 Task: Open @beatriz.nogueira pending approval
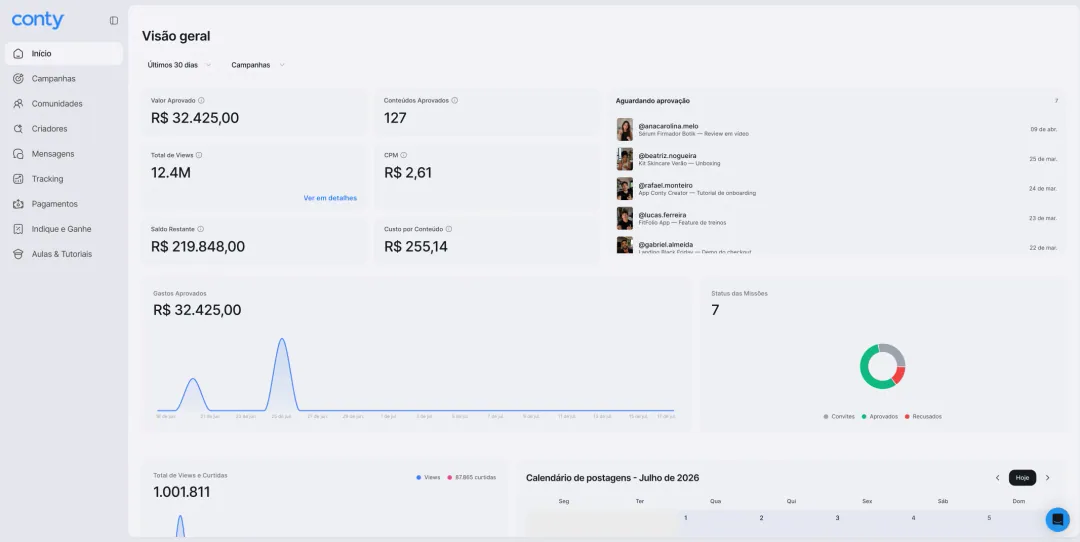836,159
